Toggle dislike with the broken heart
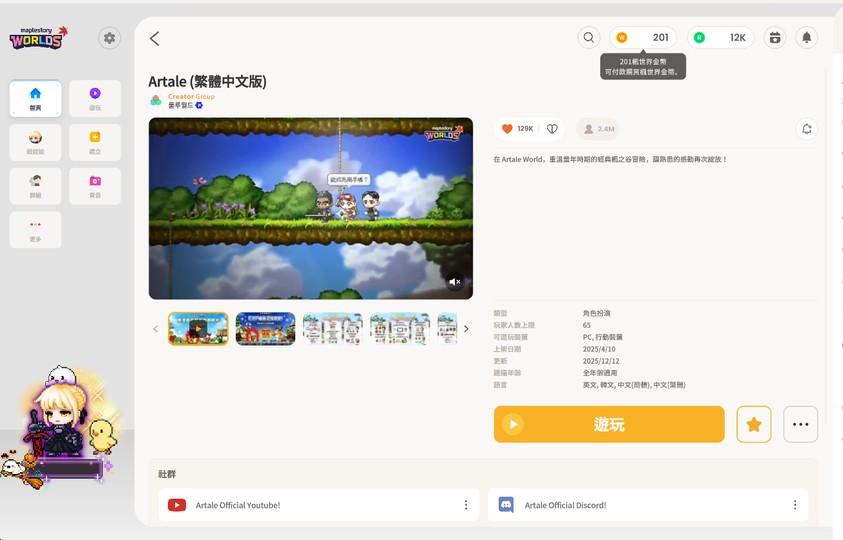Screen dimensions: 843x540 tap(552, 129)
